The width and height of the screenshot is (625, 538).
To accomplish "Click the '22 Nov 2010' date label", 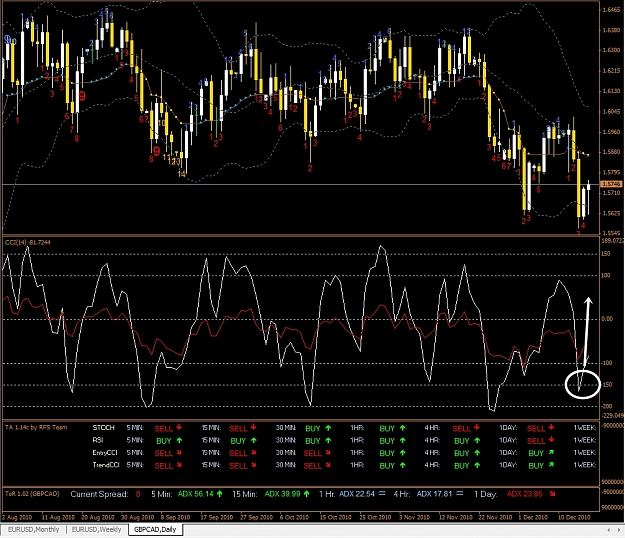I will [495, 517].
